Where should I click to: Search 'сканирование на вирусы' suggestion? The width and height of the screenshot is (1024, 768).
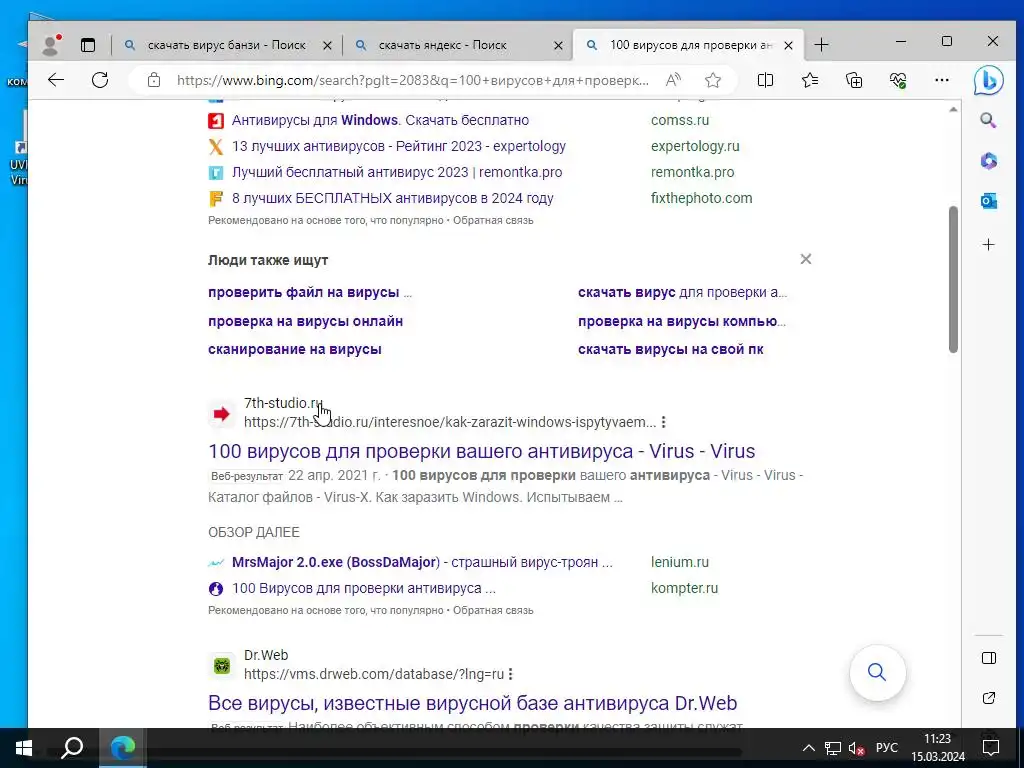[295, 349]
